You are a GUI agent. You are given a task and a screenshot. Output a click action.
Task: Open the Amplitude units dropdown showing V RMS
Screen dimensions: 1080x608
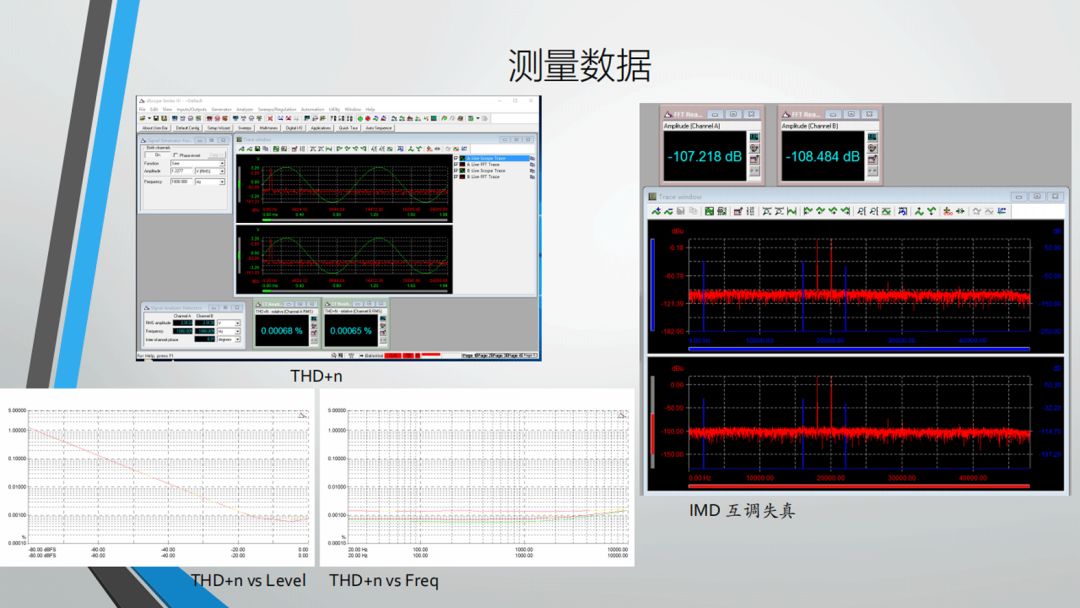coord(222,171)
